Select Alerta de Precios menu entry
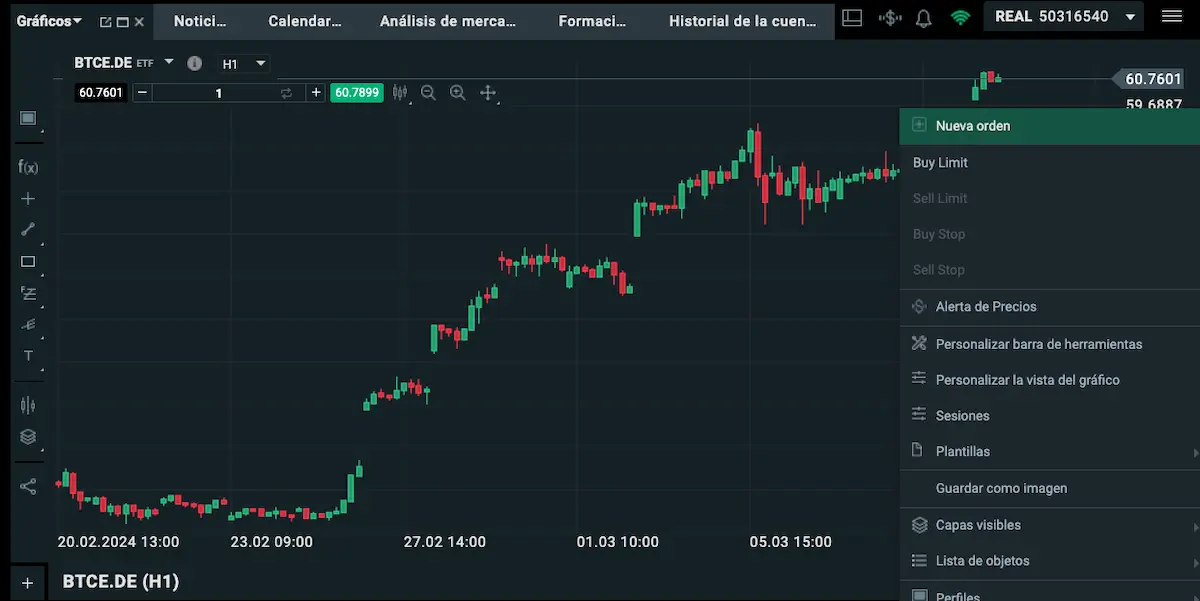 pos(985,307)
